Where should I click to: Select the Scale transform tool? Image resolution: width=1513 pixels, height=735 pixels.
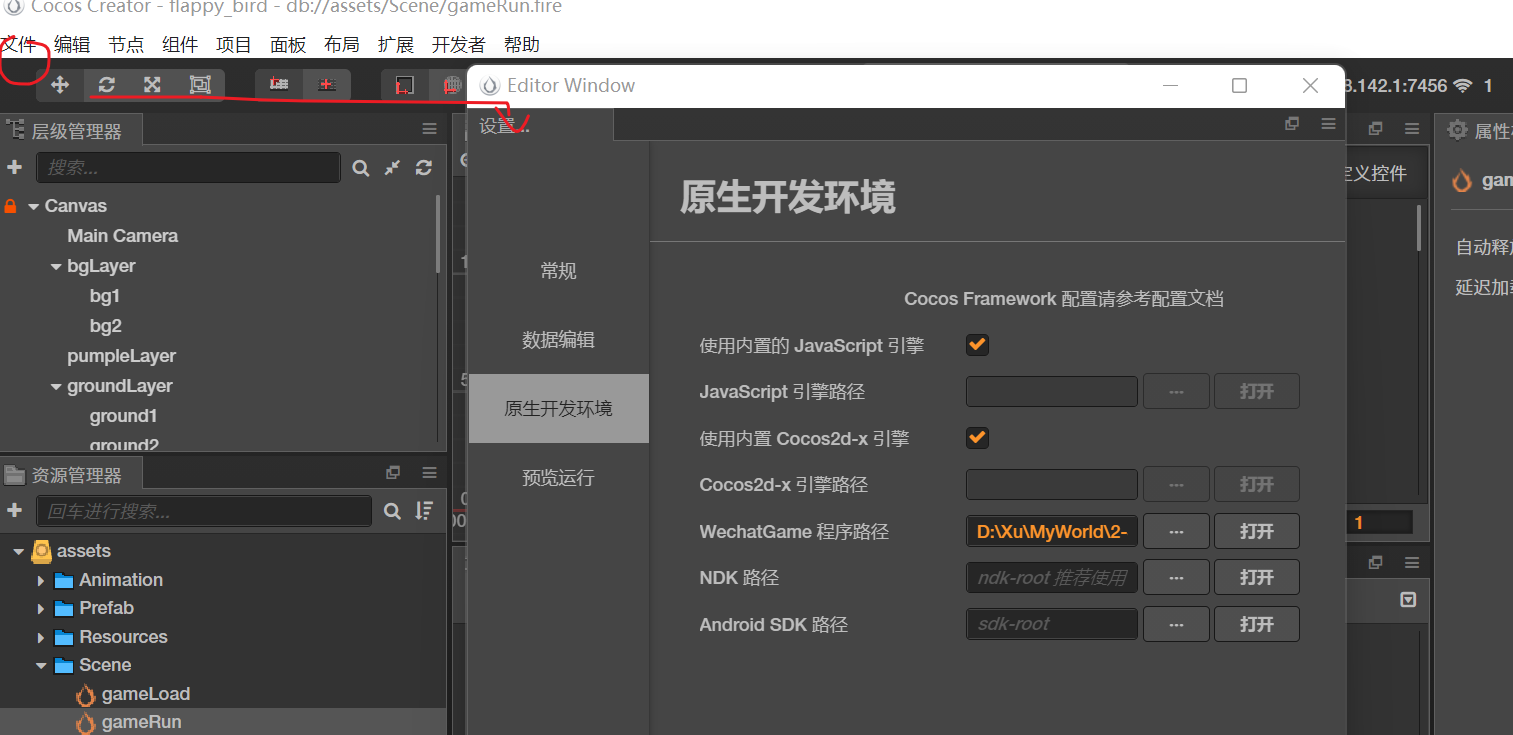coord(152,85)
